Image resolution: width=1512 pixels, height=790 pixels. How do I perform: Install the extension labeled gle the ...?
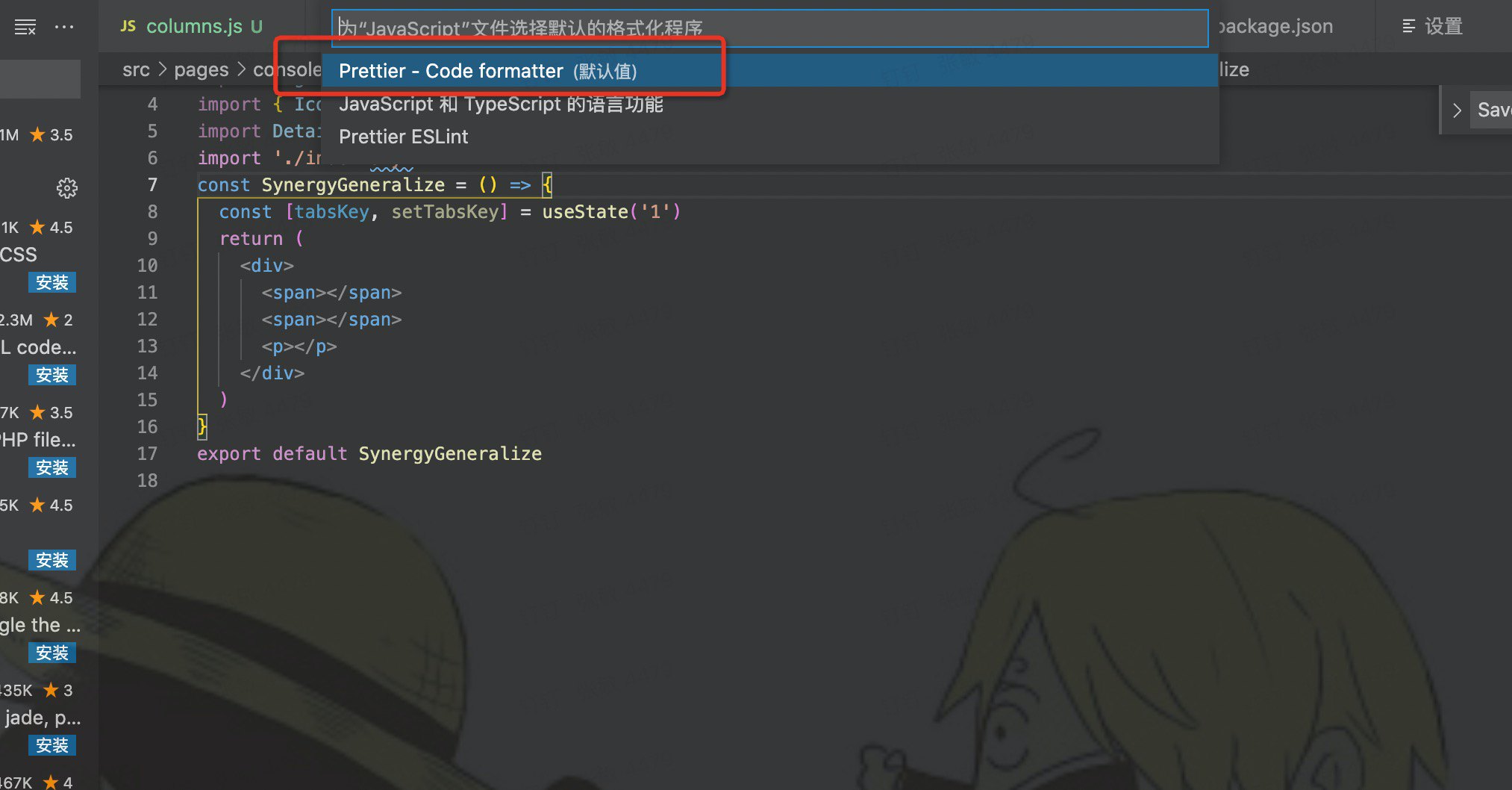tap(52, 653)
